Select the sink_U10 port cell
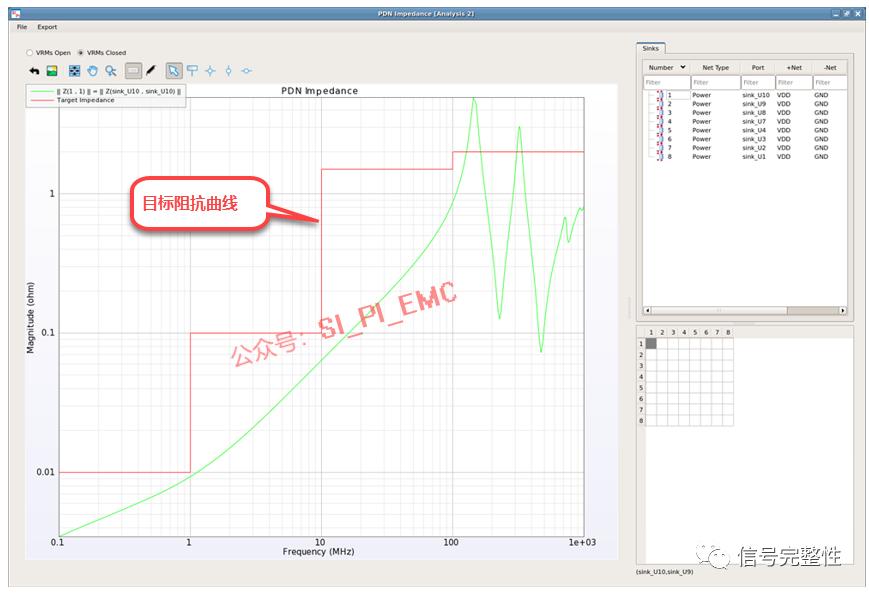The width and height of the screenshot is (869, 594). [x=755, y=95]
